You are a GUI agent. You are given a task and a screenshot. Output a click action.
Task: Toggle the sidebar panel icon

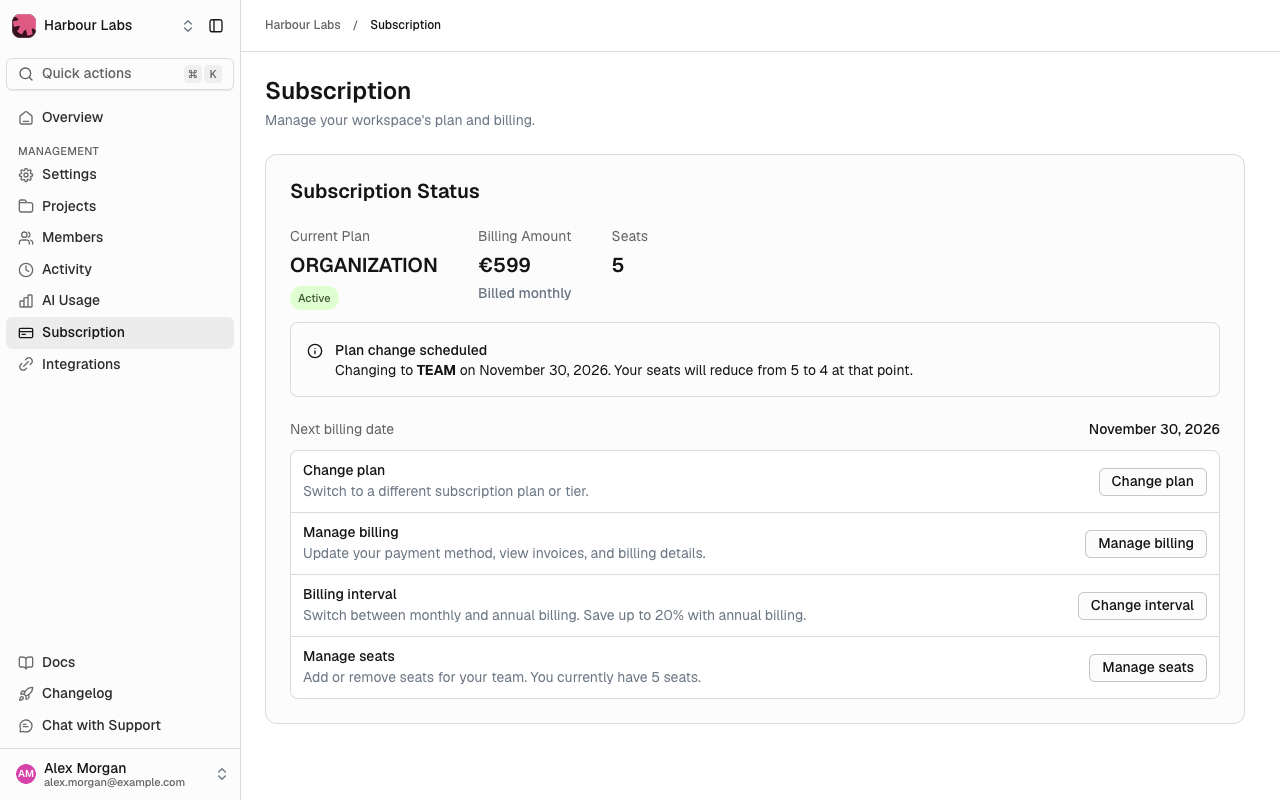coord(216,26)
